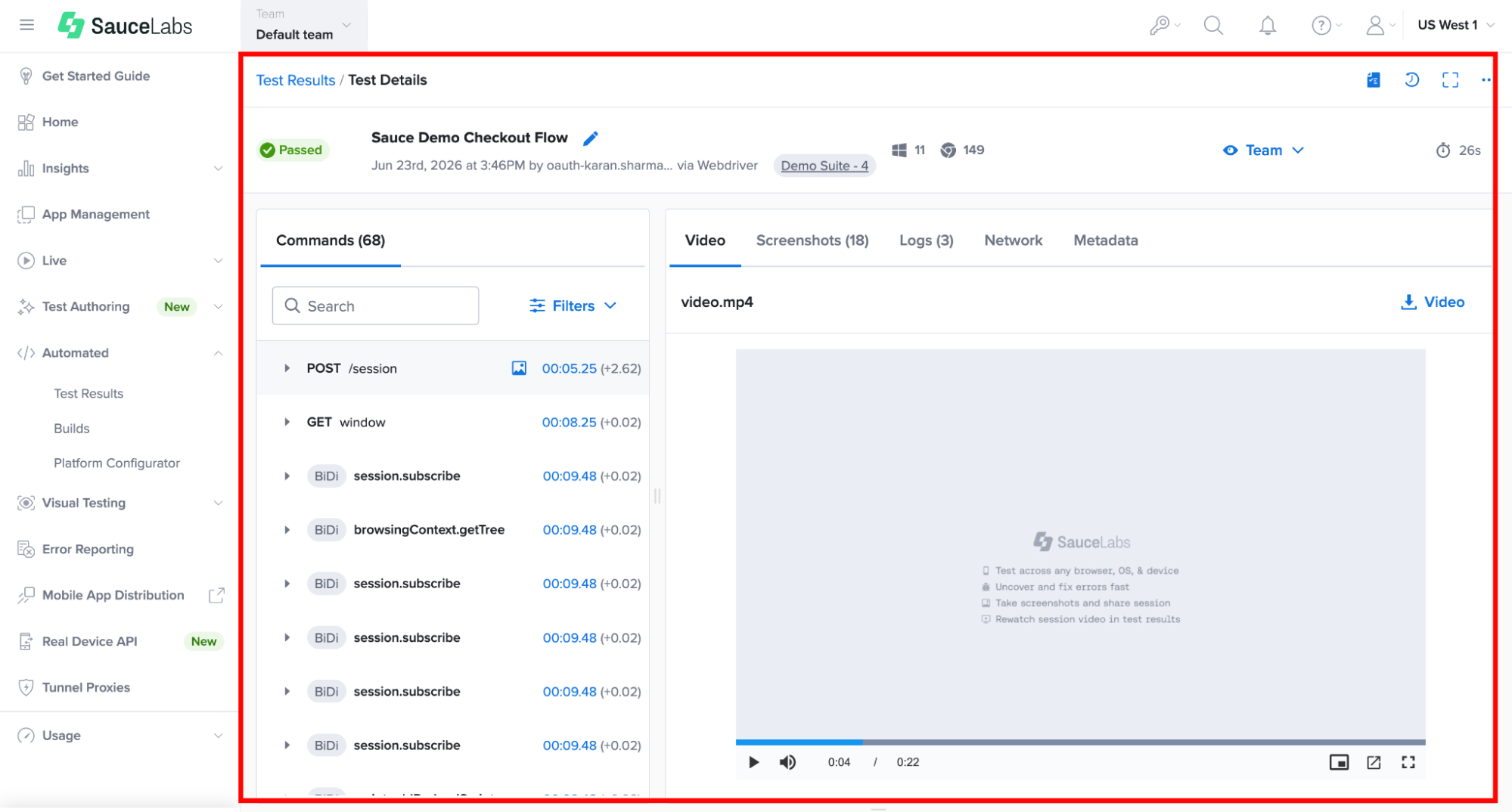Expand Test Details to full screen
Image resolution: width=1512 pixels, height=812 pixels.
1450,80
